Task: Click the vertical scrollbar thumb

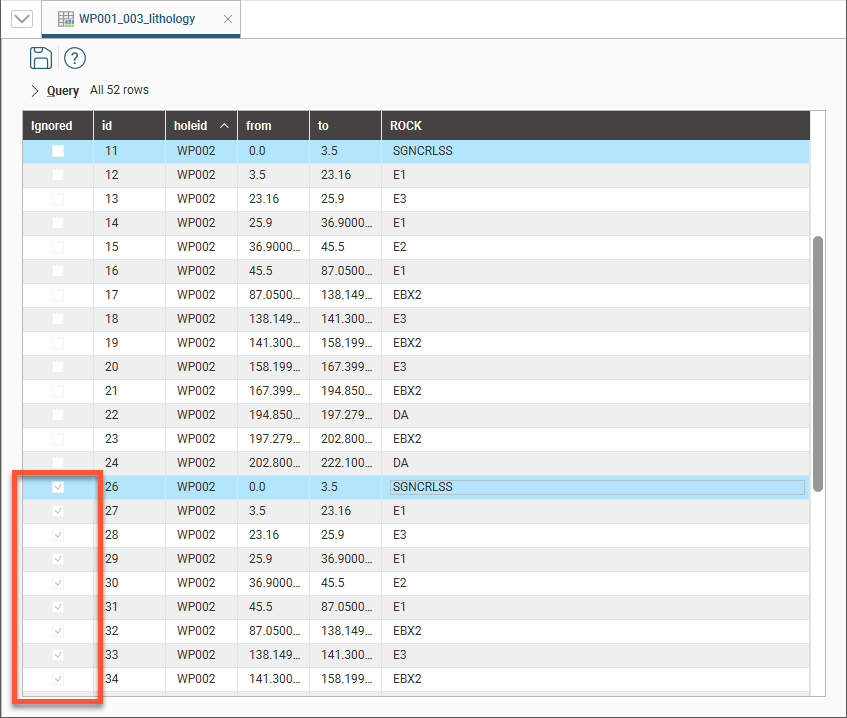Action: 817,363
